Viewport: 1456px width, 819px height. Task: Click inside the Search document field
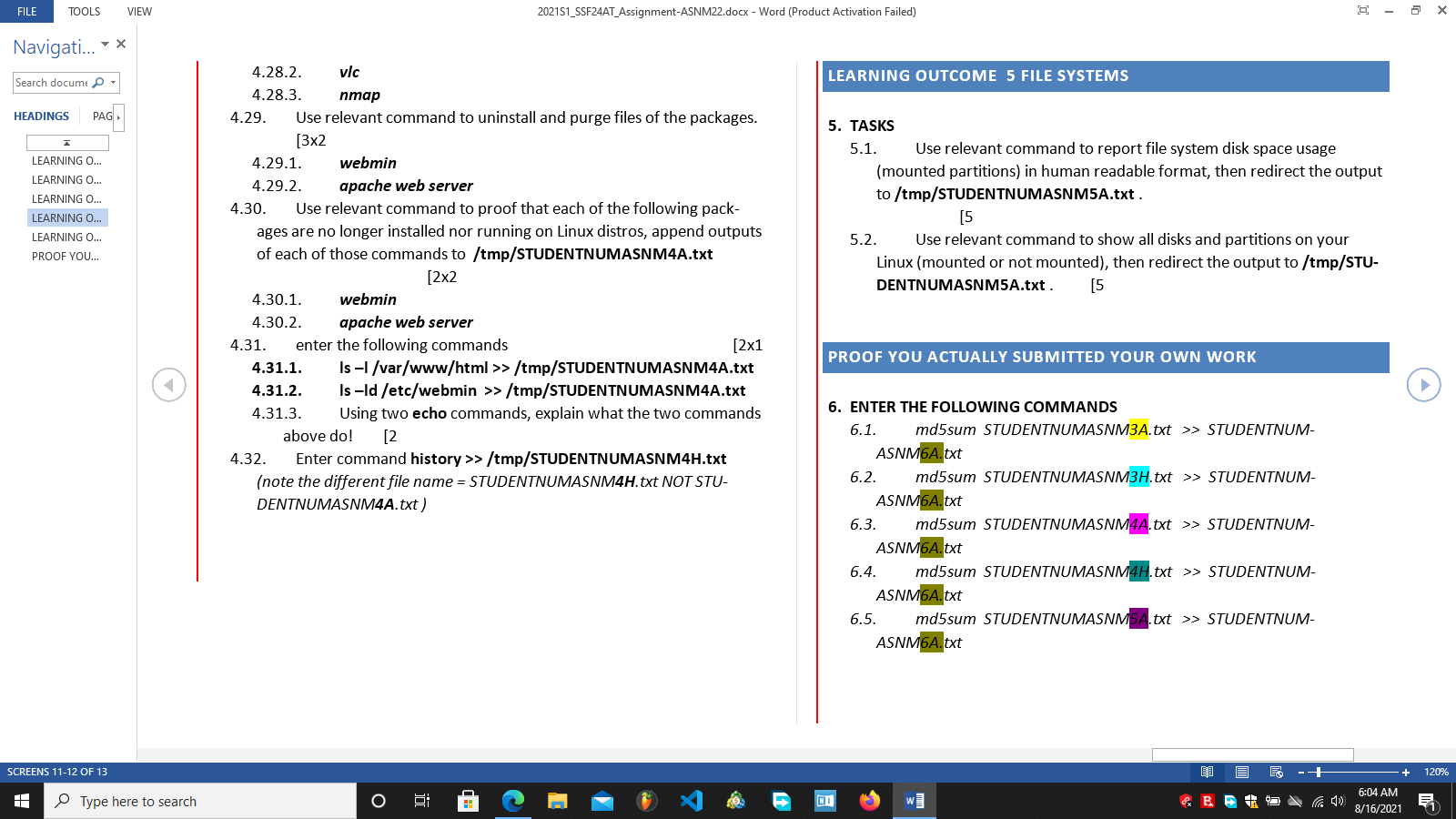click(x=50, y=83)
